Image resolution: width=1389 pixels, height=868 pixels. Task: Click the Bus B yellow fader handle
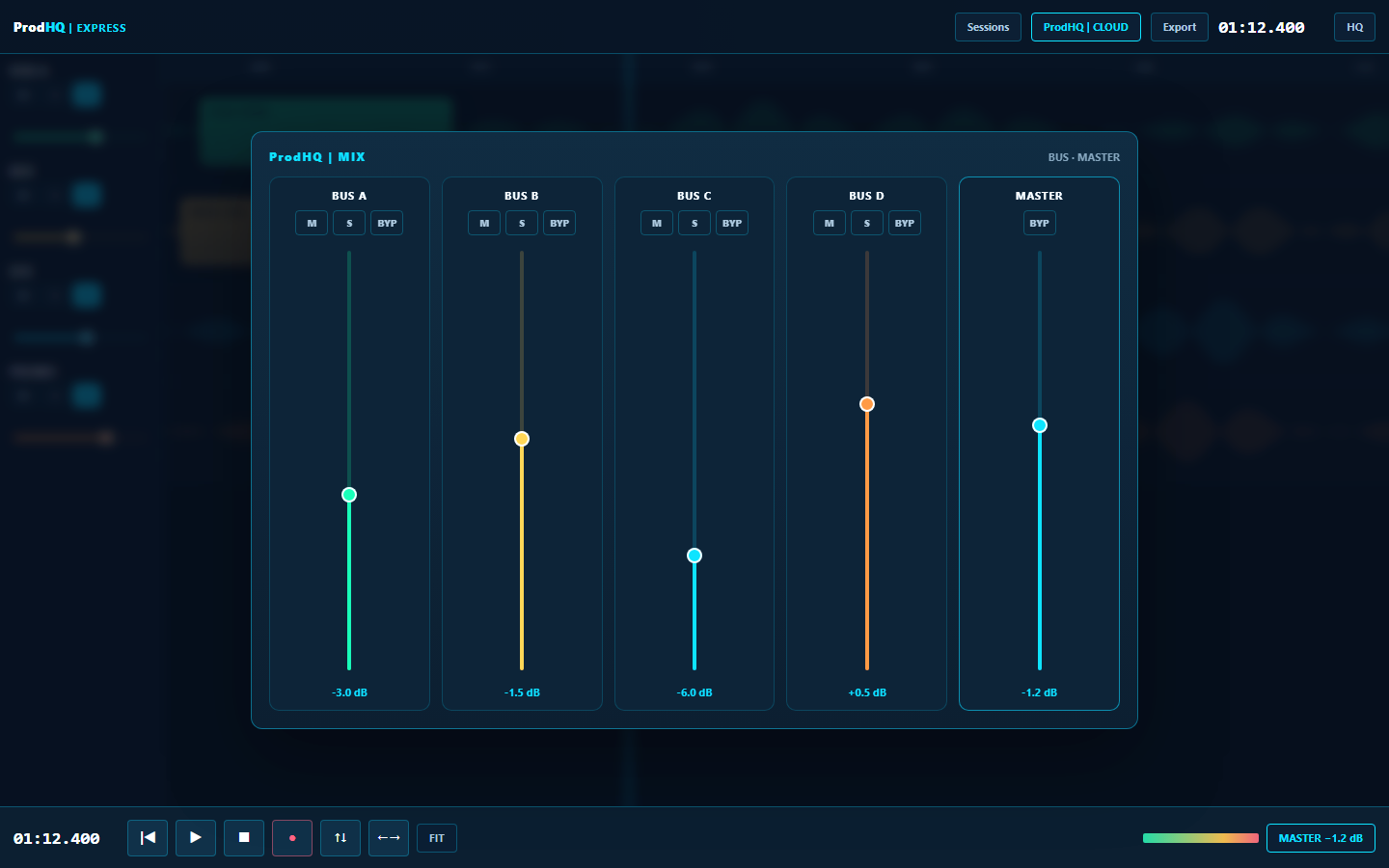pyautogui.click(x=522, y=439)
